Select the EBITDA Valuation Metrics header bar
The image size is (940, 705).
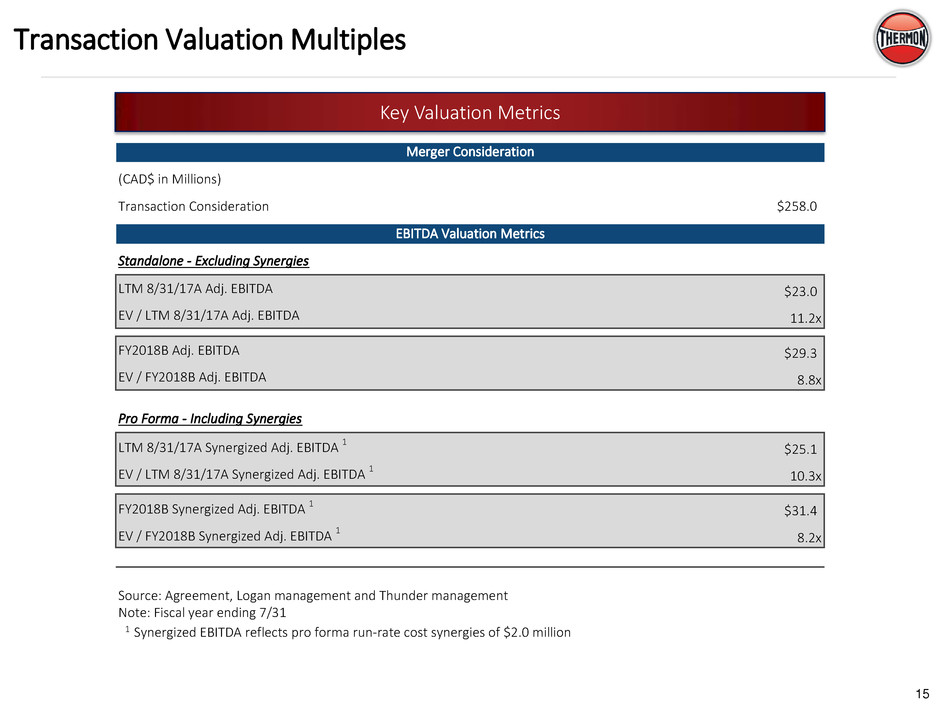(x=470, y=234)
